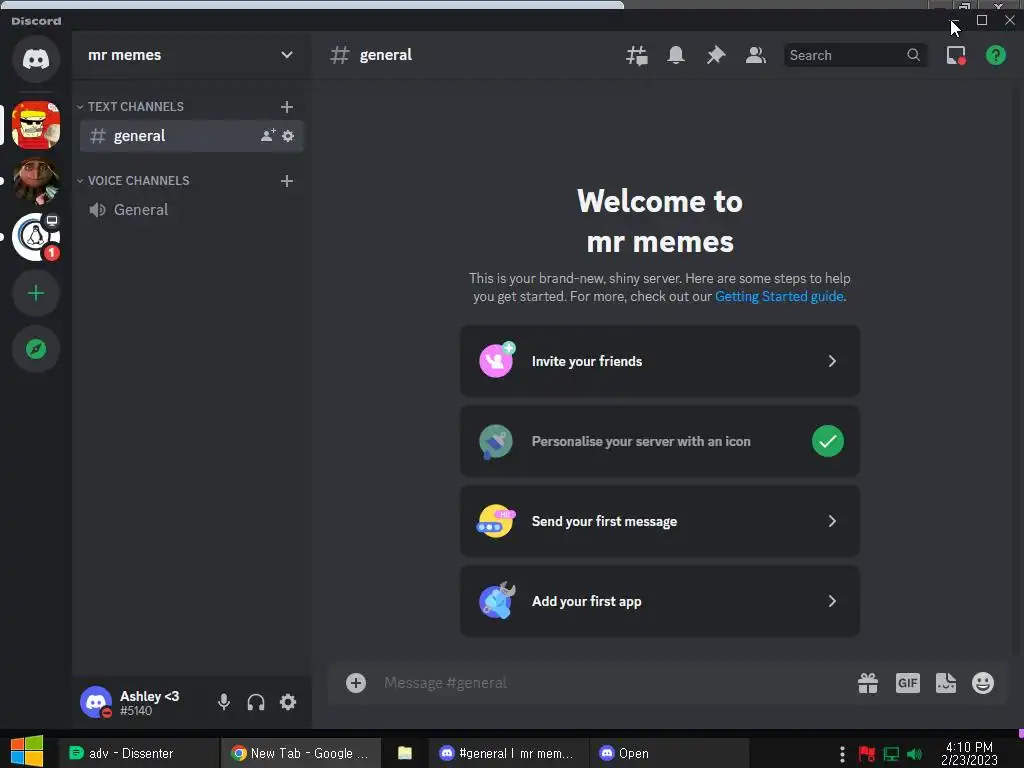The width and height of the screenshot is (1024, 768).
Task: Create invite for general text channel
Action: click(268, 136)
